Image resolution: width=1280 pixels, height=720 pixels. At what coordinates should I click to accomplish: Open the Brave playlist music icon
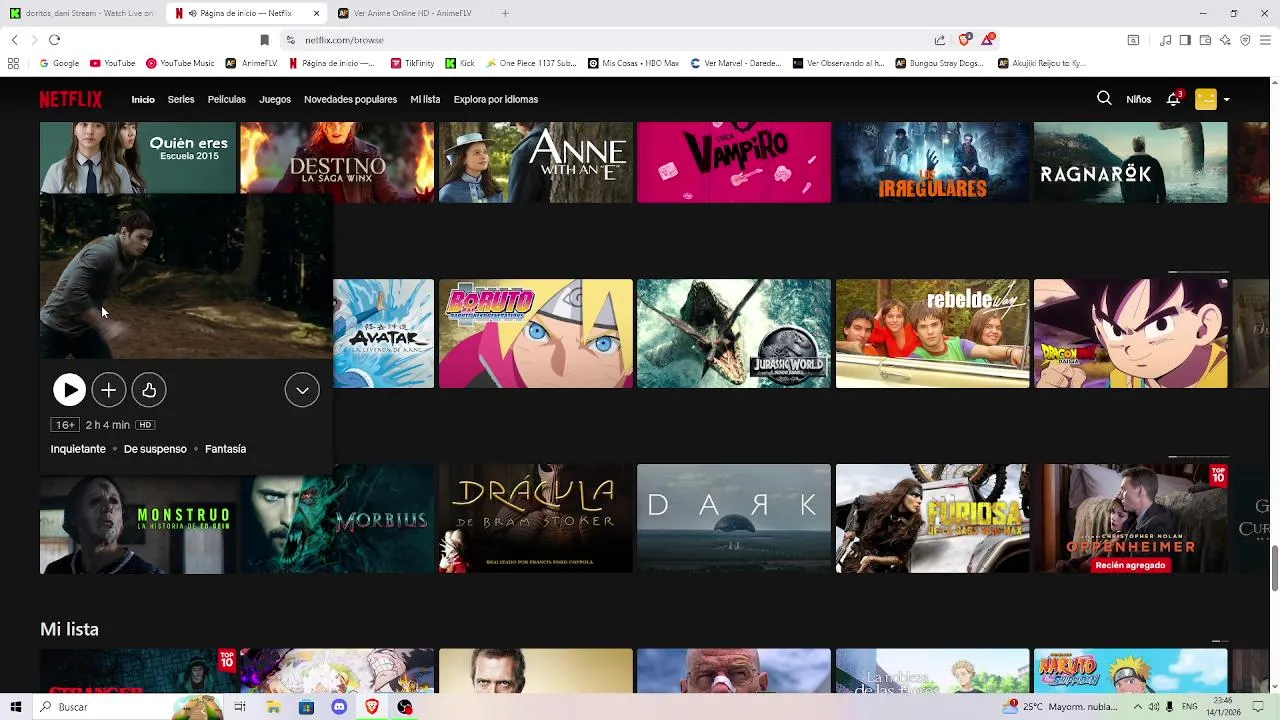[1165, 40]
